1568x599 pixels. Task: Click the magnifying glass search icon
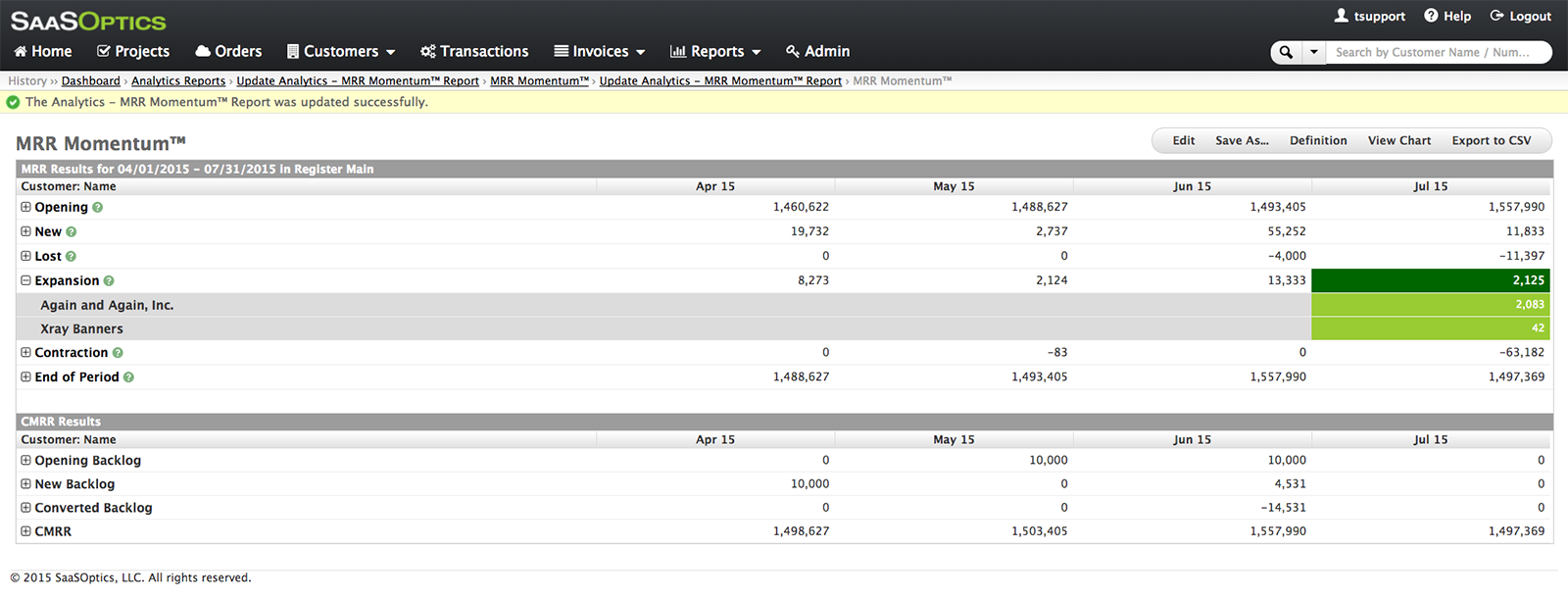1286,52
